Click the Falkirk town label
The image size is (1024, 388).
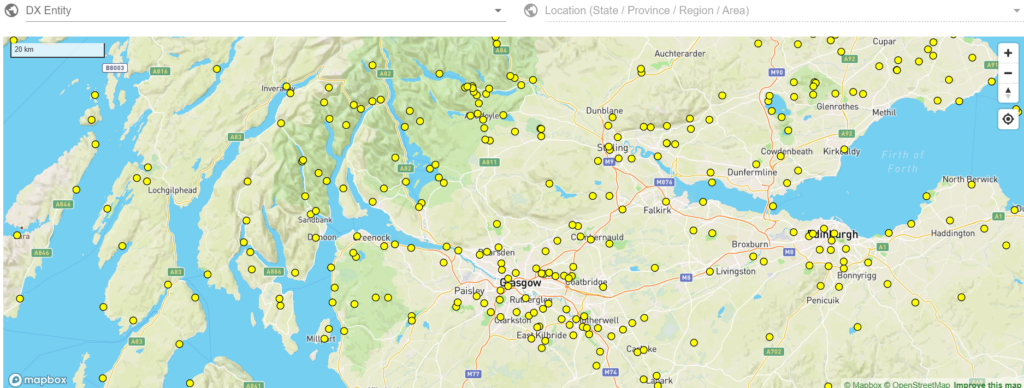[x=657, y=211]
